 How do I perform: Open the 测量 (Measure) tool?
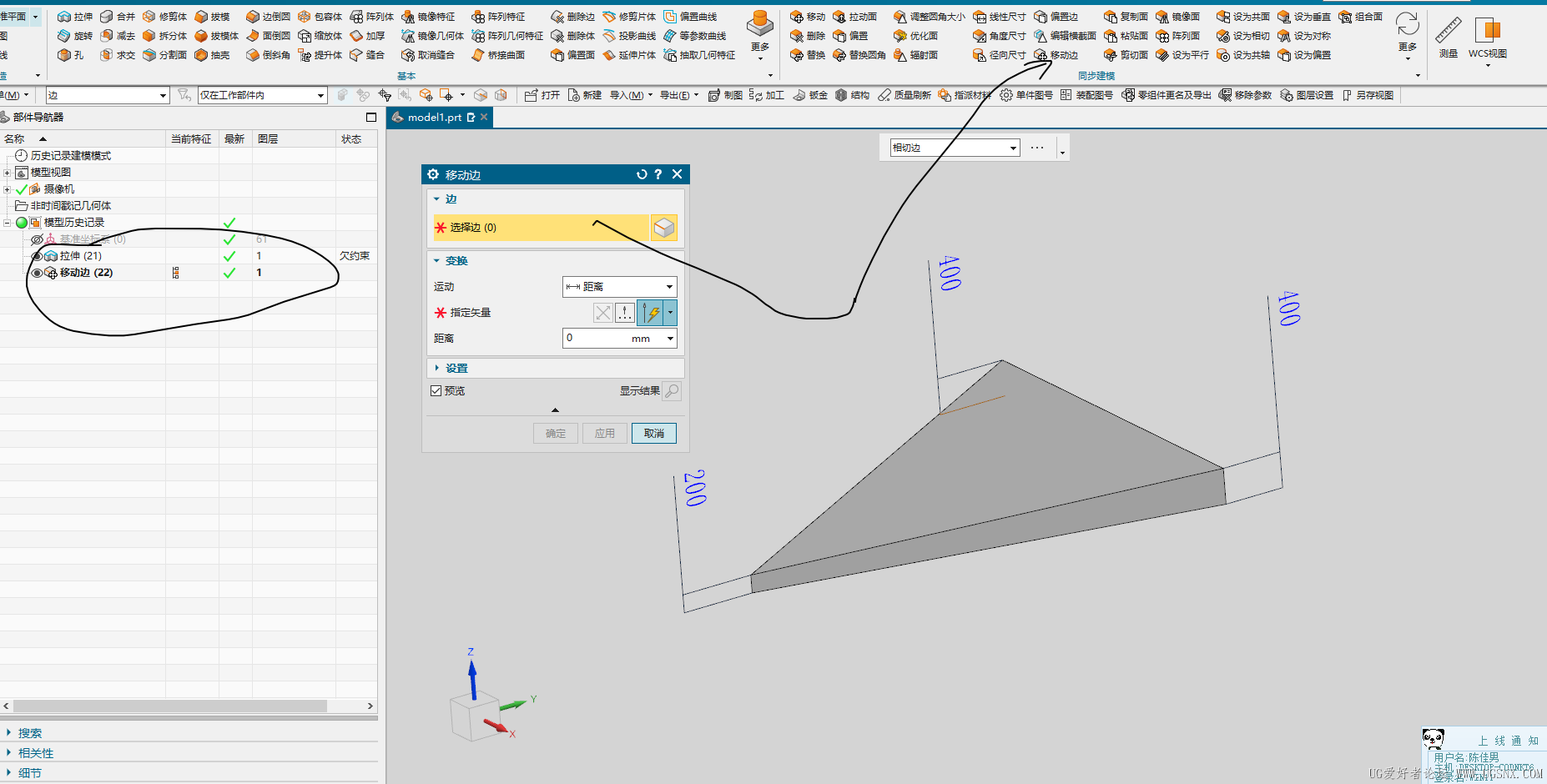tap(1449, 38)
